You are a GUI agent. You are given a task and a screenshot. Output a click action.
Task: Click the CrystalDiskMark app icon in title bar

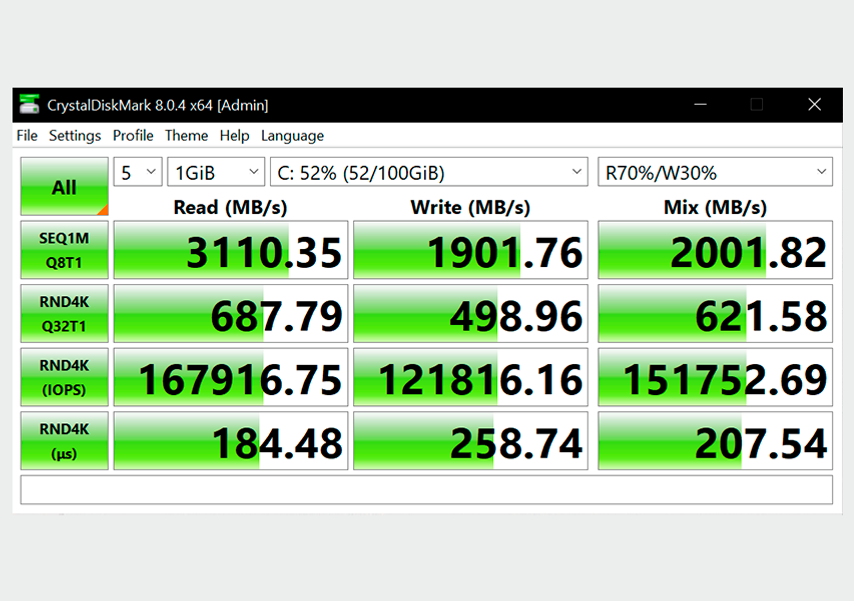(29, 104)
